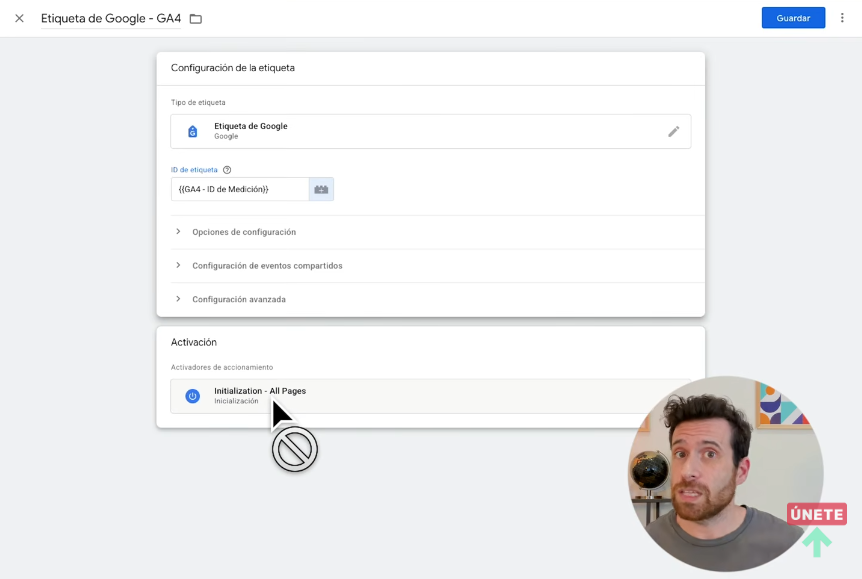Click Activadores de accionamiento label

point(222,367)
